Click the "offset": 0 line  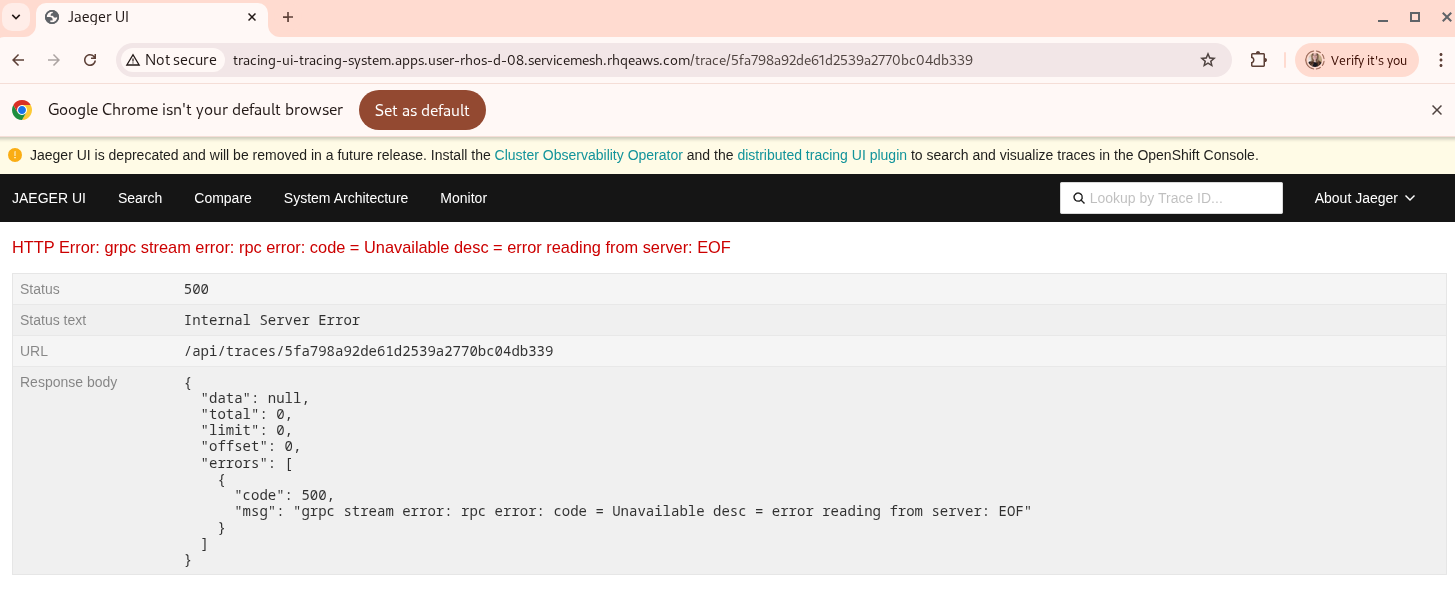tap(250, 446)
